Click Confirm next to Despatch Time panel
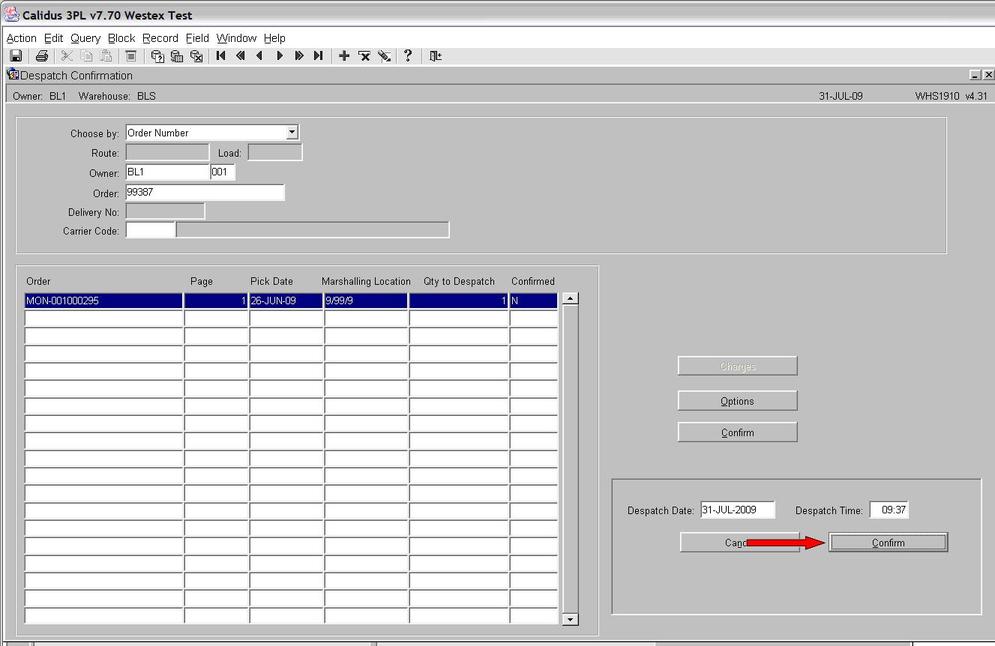Viewport: 995px width, 646px height. click(888, 543)
